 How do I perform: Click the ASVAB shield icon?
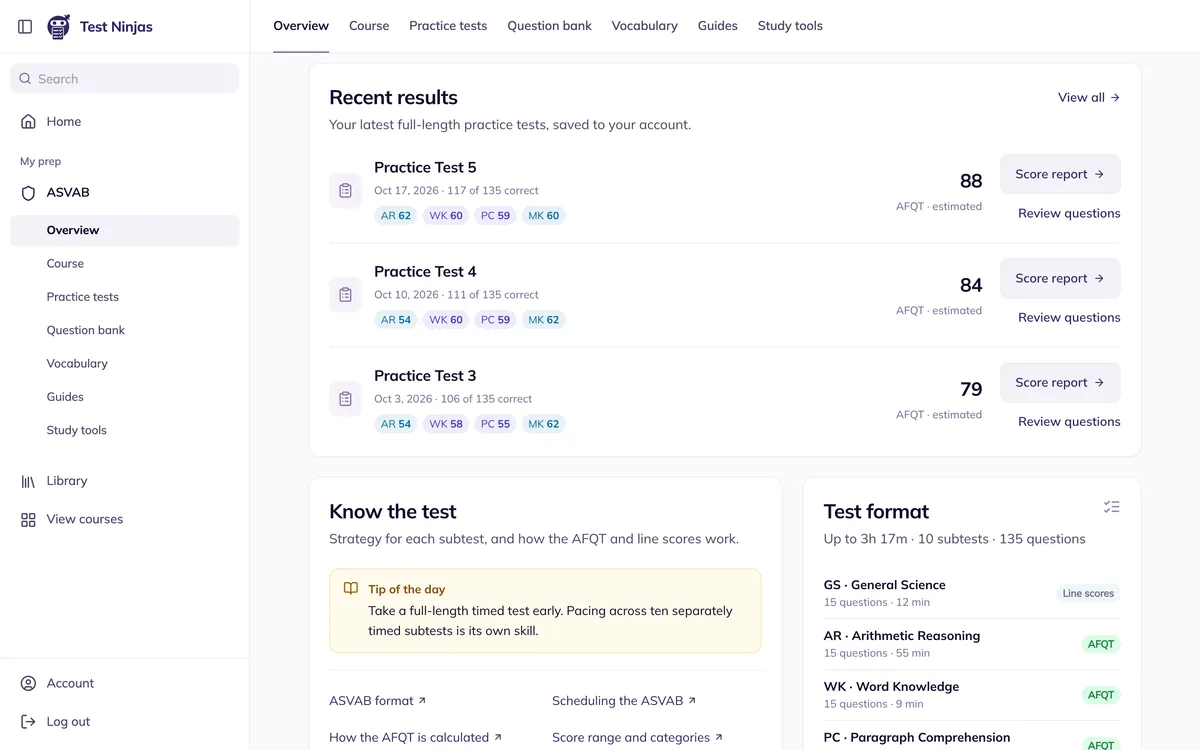pyautogui.click(x=28, y=193)
